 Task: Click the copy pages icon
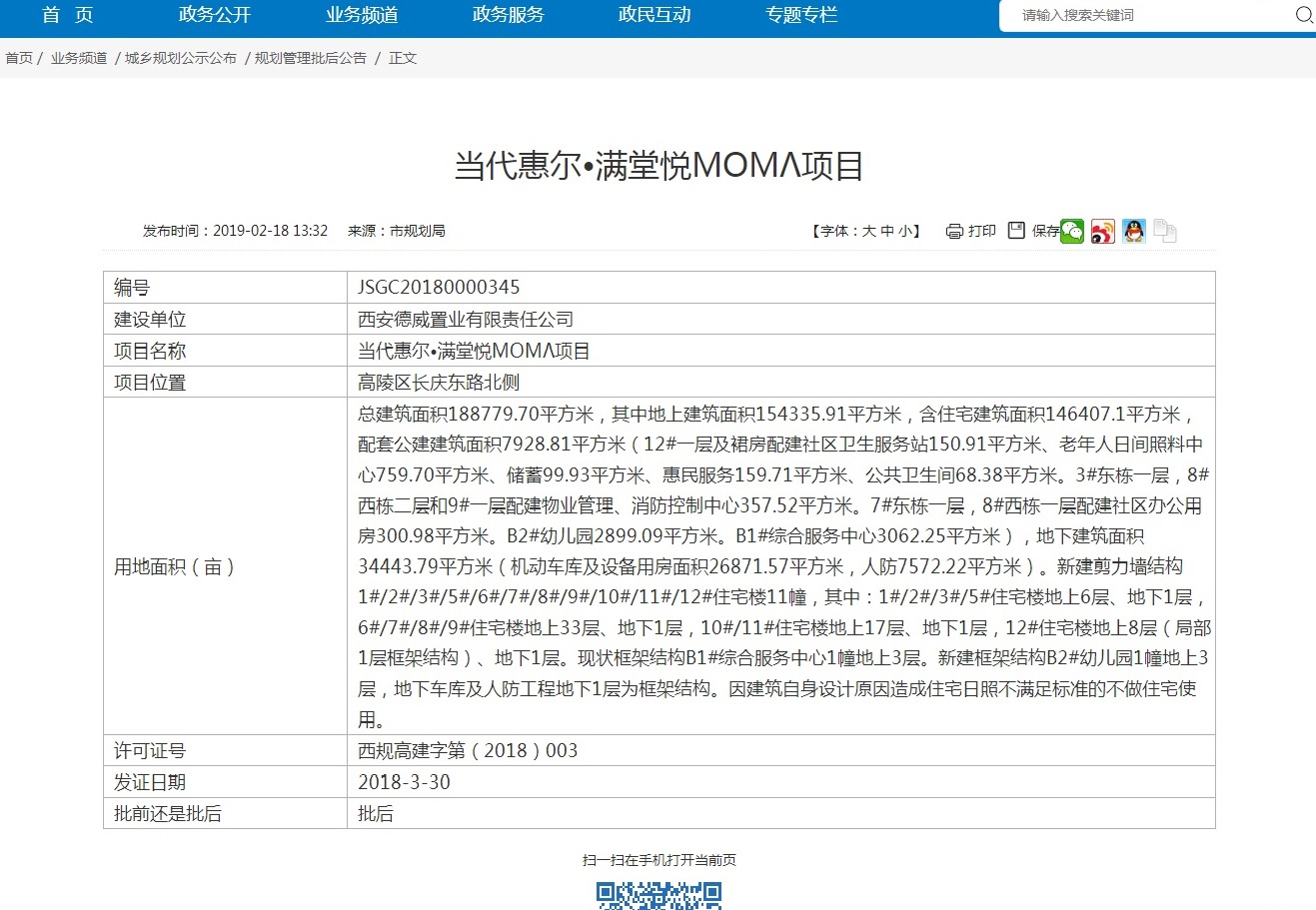1164,232
